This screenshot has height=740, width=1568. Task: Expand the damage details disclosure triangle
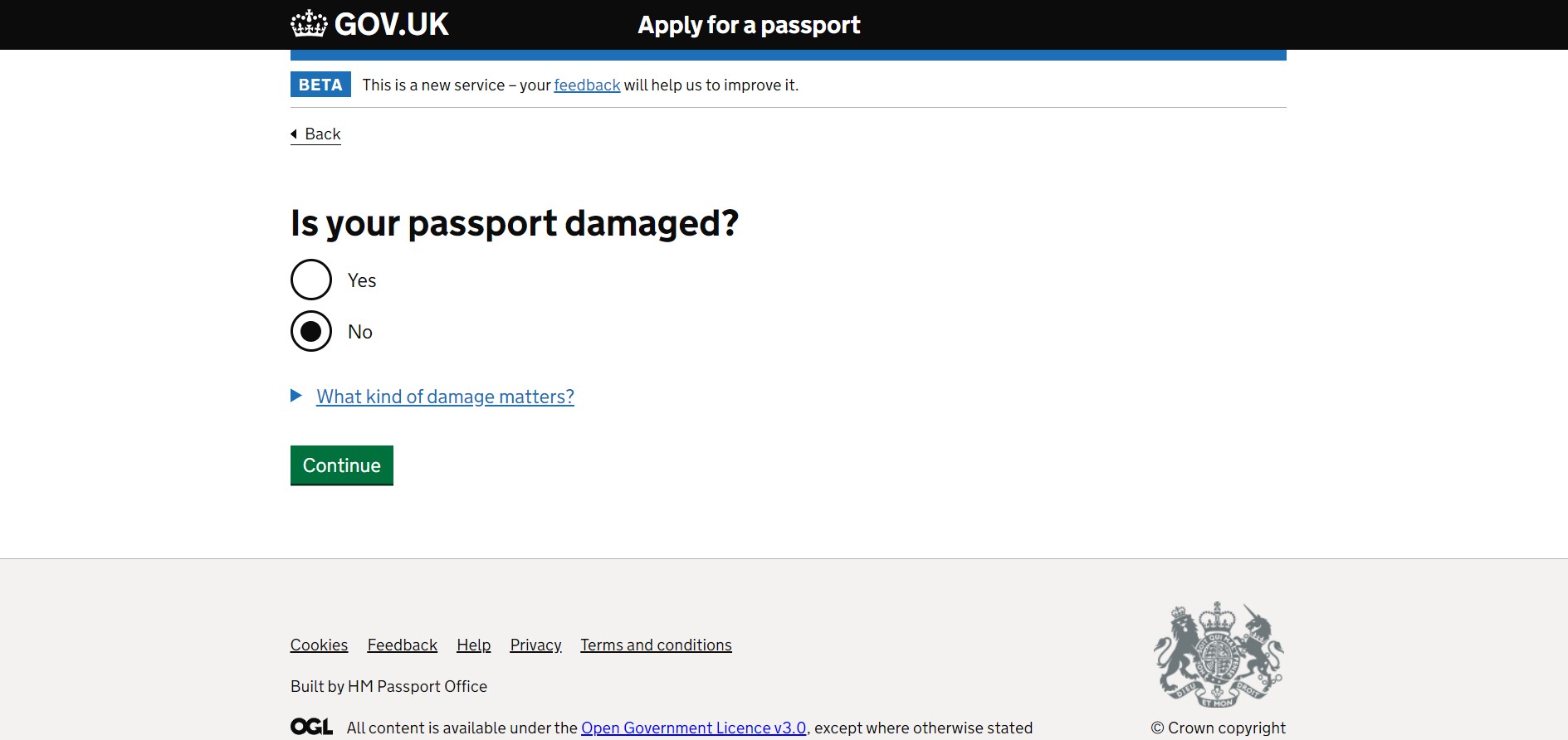click(296, 396)
